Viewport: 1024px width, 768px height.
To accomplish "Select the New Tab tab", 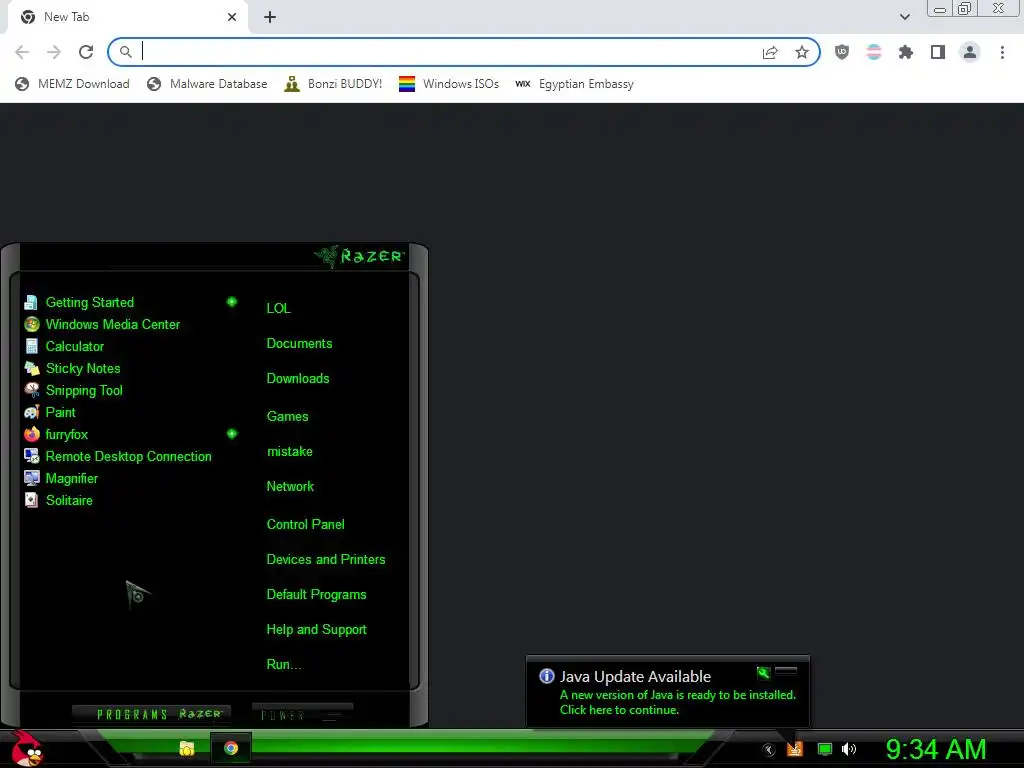I will click(x=127, y=17).
